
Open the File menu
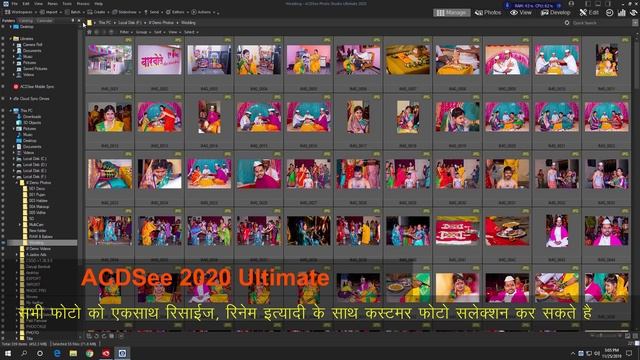point(15,4)
